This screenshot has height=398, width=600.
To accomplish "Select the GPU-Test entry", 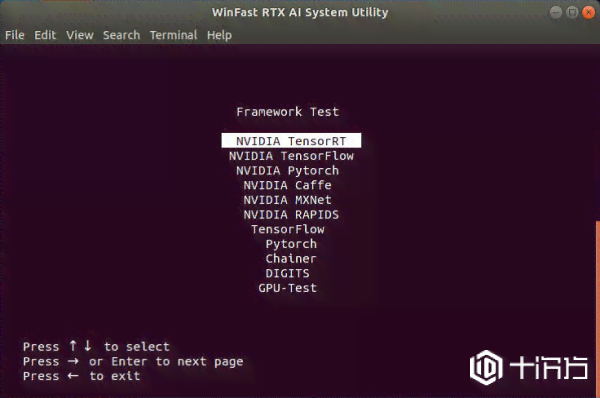I will (x=287, y=288).
